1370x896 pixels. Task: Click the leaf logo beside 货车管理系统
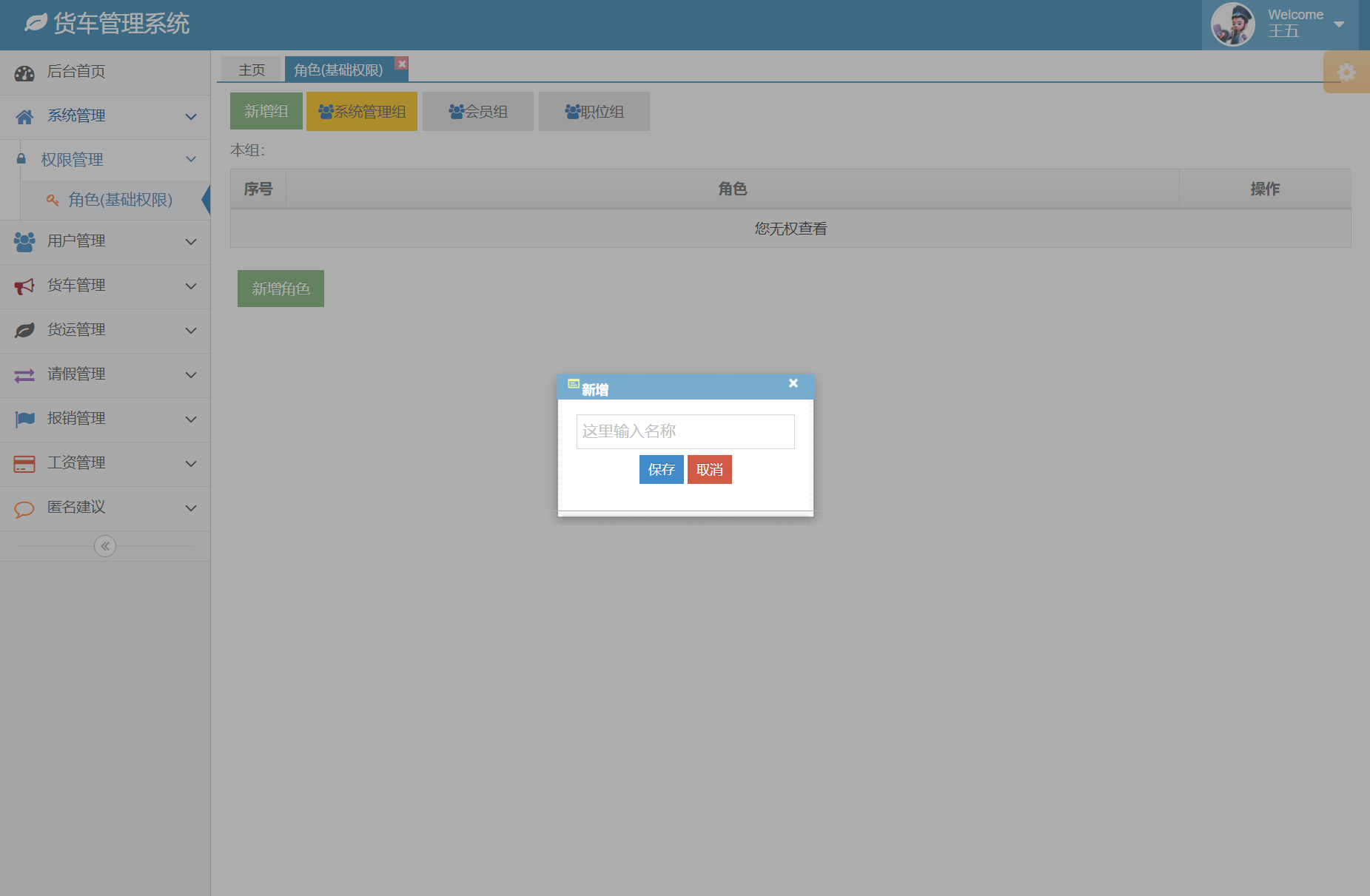36,23
